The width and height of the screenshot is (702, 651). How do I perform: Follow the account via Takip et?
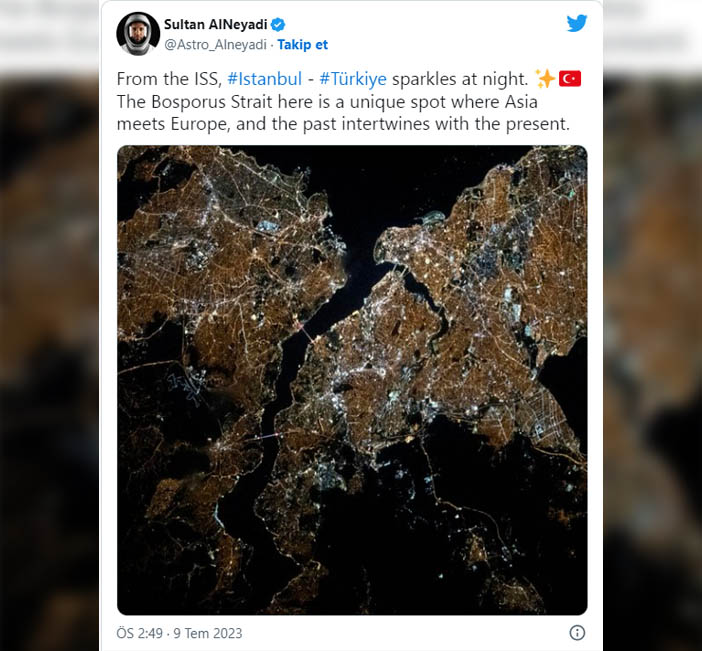[303, 45]
